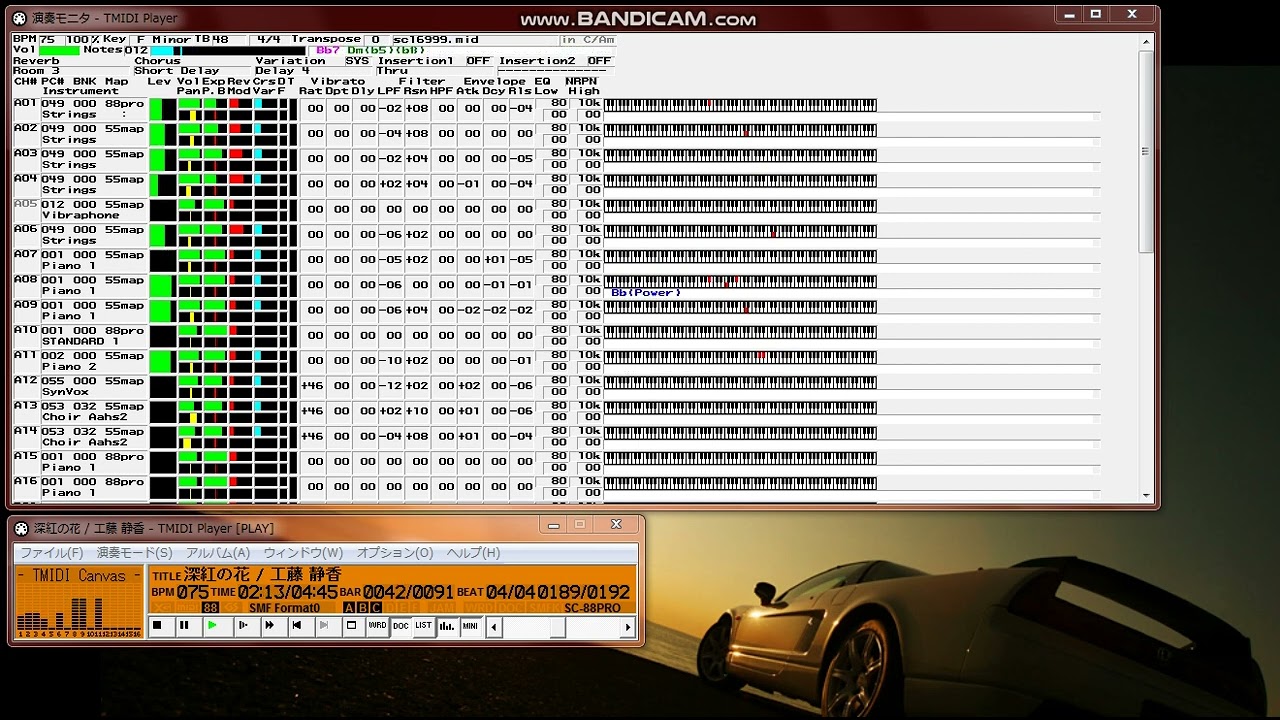Toggle the DOC viewer button
Screen dimensions: 1280x720
[x=400, y=626]
